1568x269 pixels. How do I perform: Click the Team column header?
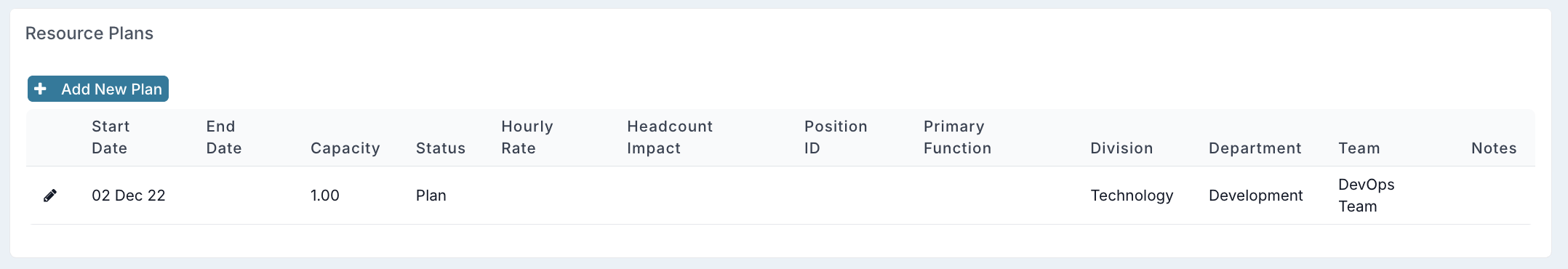[1359, 148]
